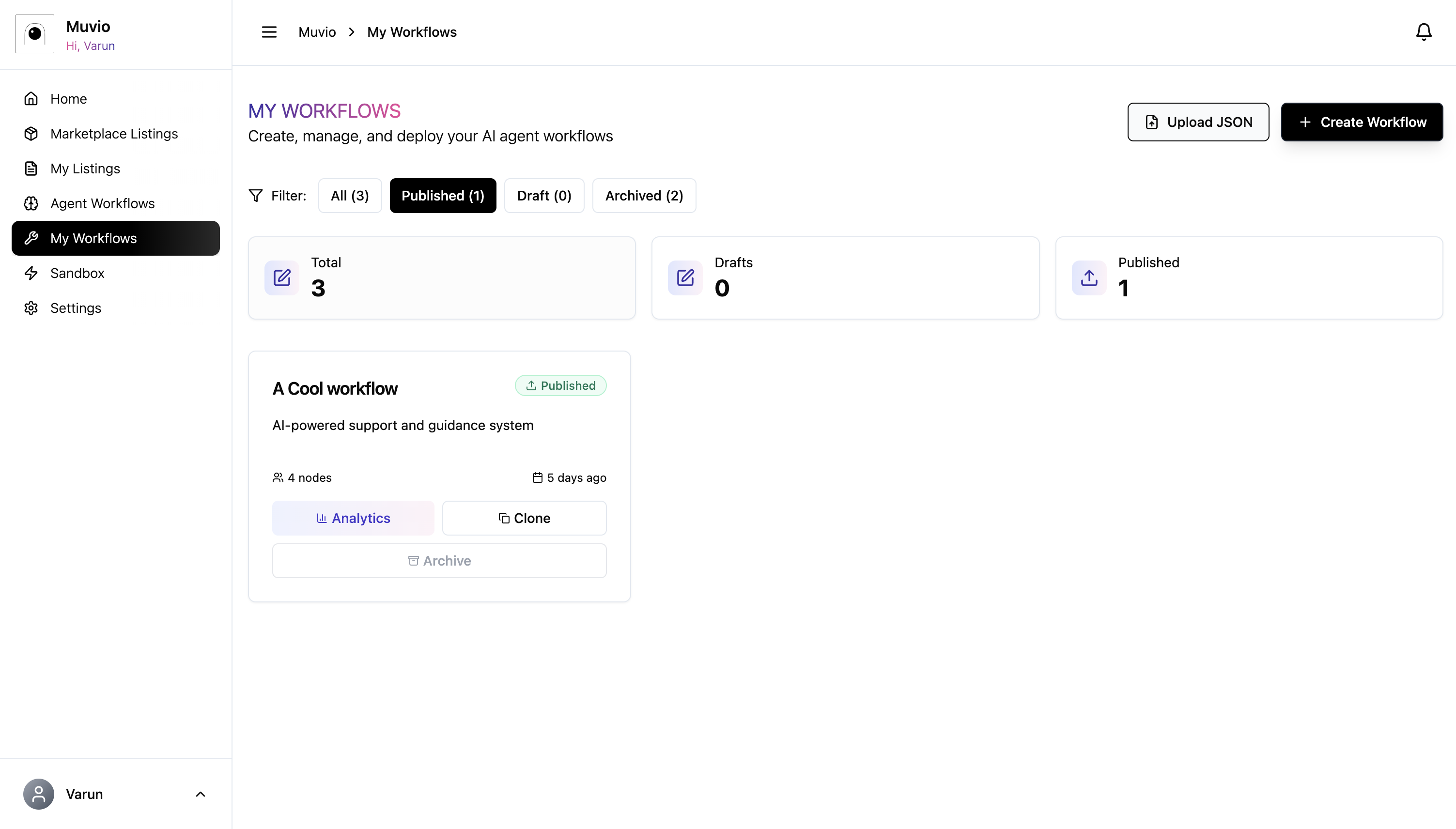Select the All (3) filter

click(x=350, y=195)
